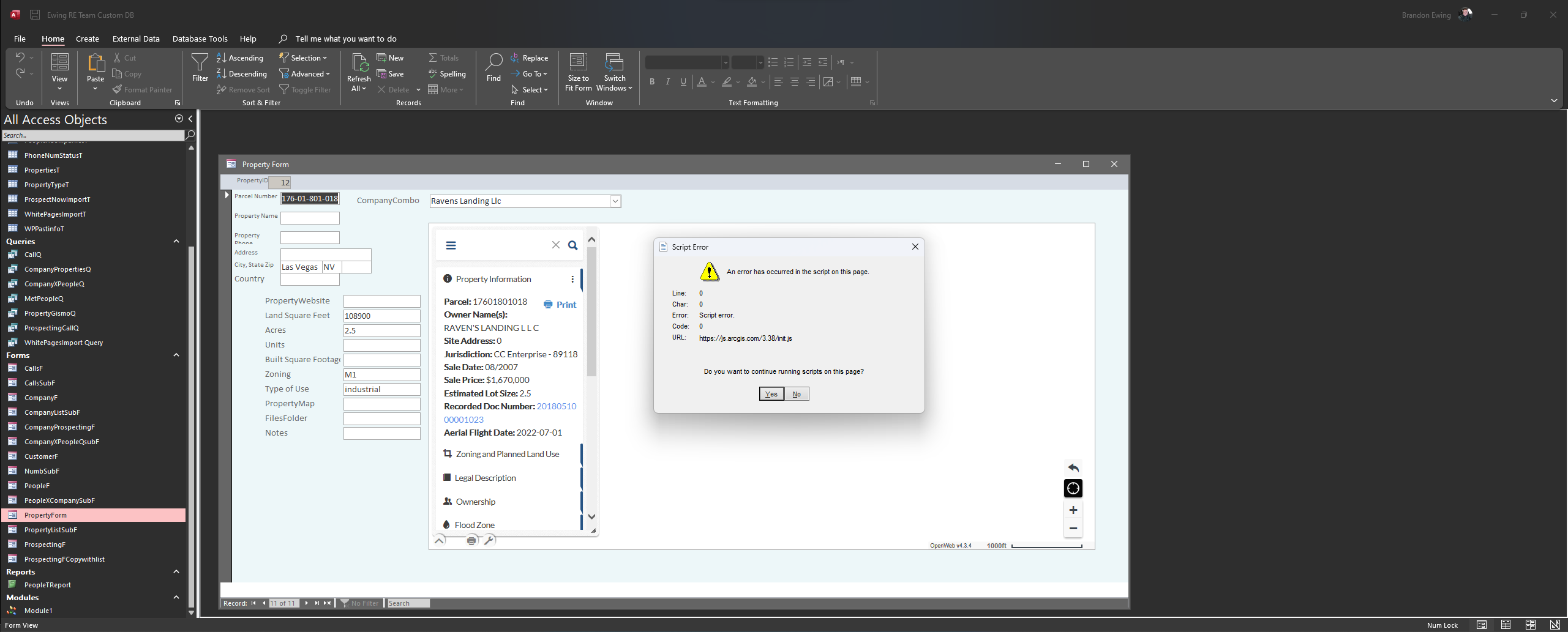This screenshot has width=1568, height=632.
Task: Open the Database Tools tab
Action: 200,39
